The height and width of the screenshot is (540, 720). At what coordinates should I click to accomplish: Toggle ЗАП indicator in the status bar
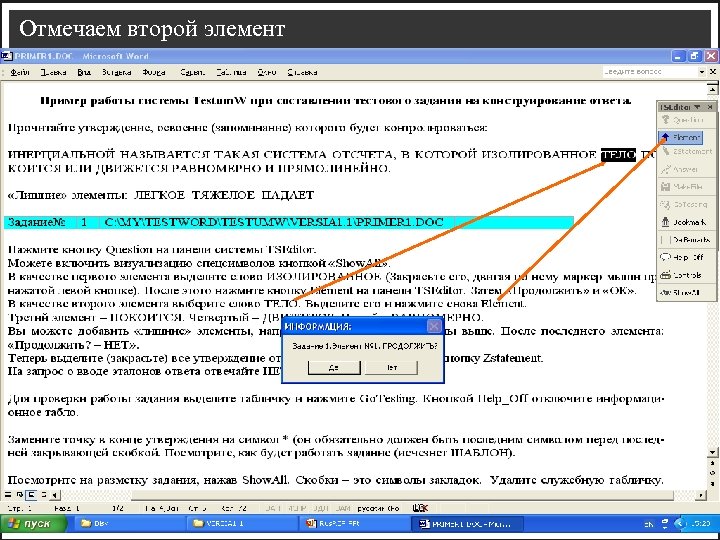pos(273,508)
